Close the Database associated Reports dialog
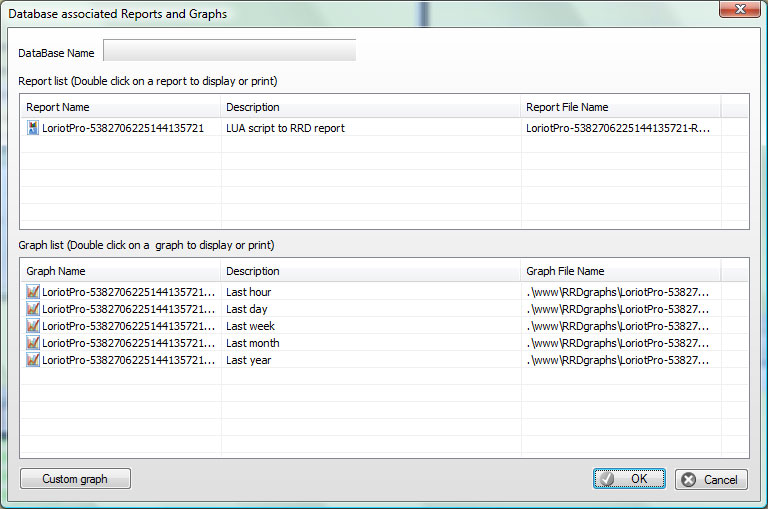 click(x=738, y=10)
